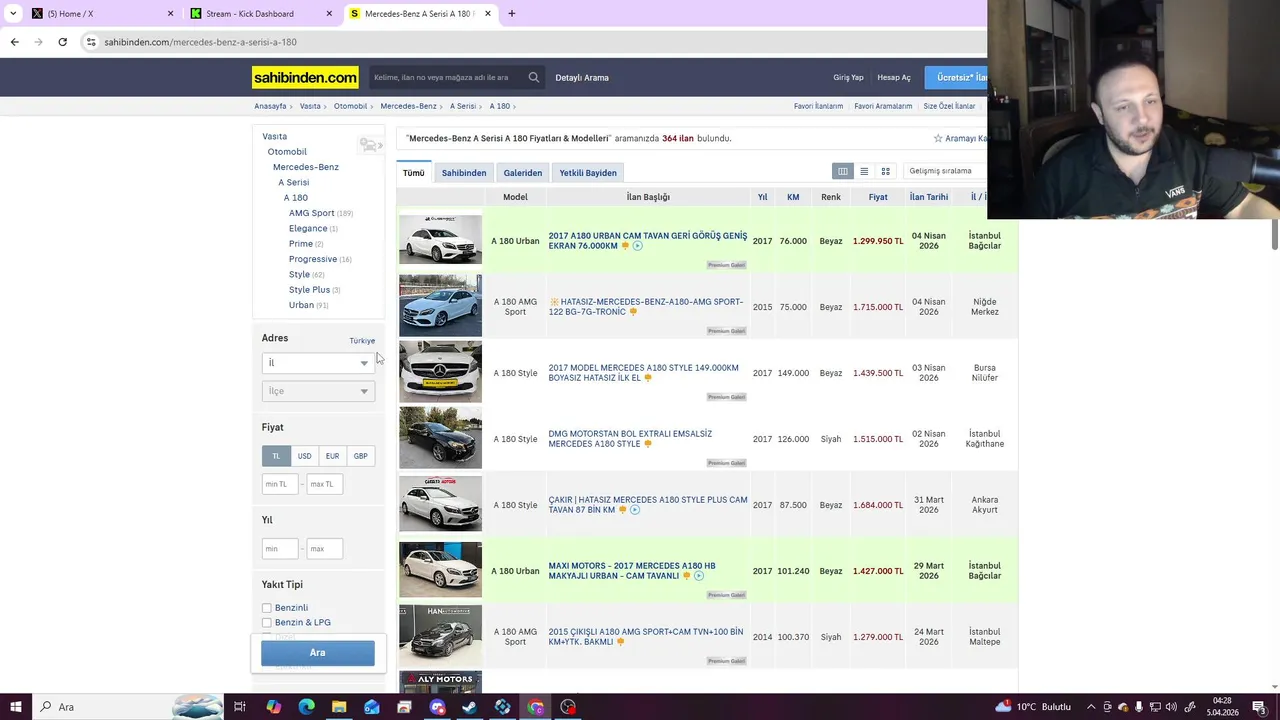Click the star icon beside Aramayı Kaydet
1280x720 pixels.
coord(938,138)
